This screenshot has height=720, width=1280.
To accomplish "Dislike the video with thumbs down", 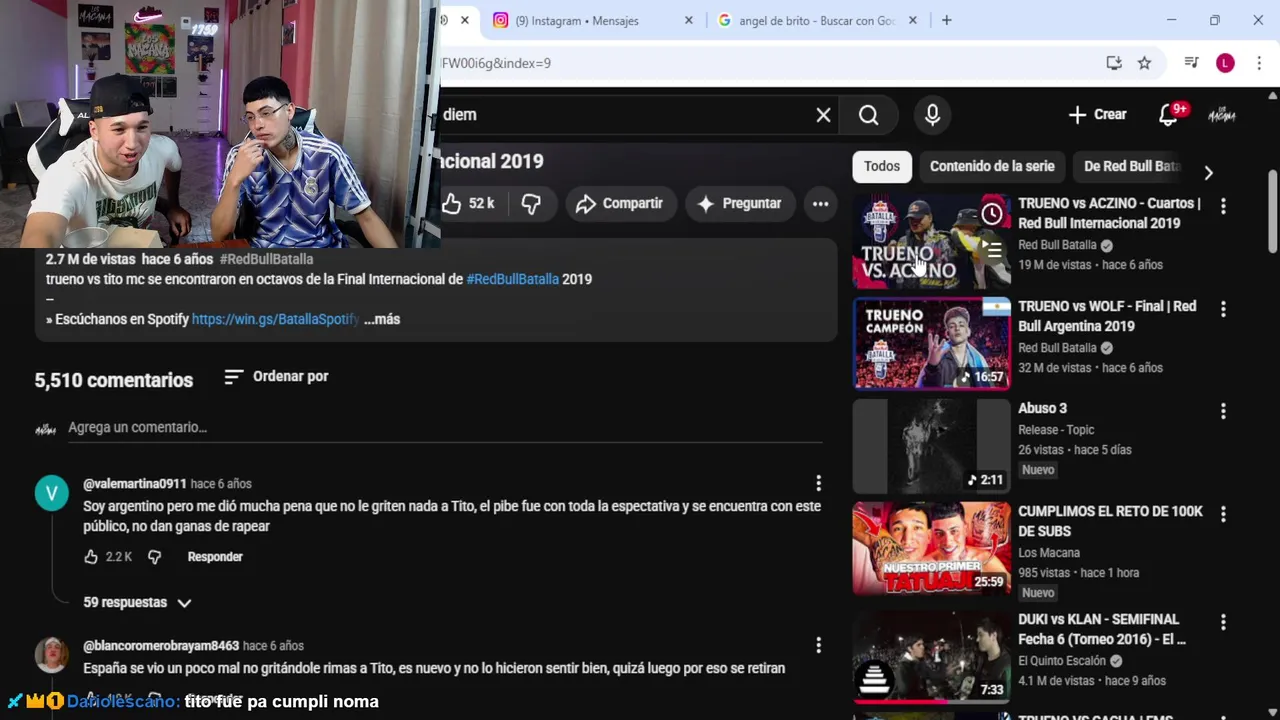I will point(531,203).
